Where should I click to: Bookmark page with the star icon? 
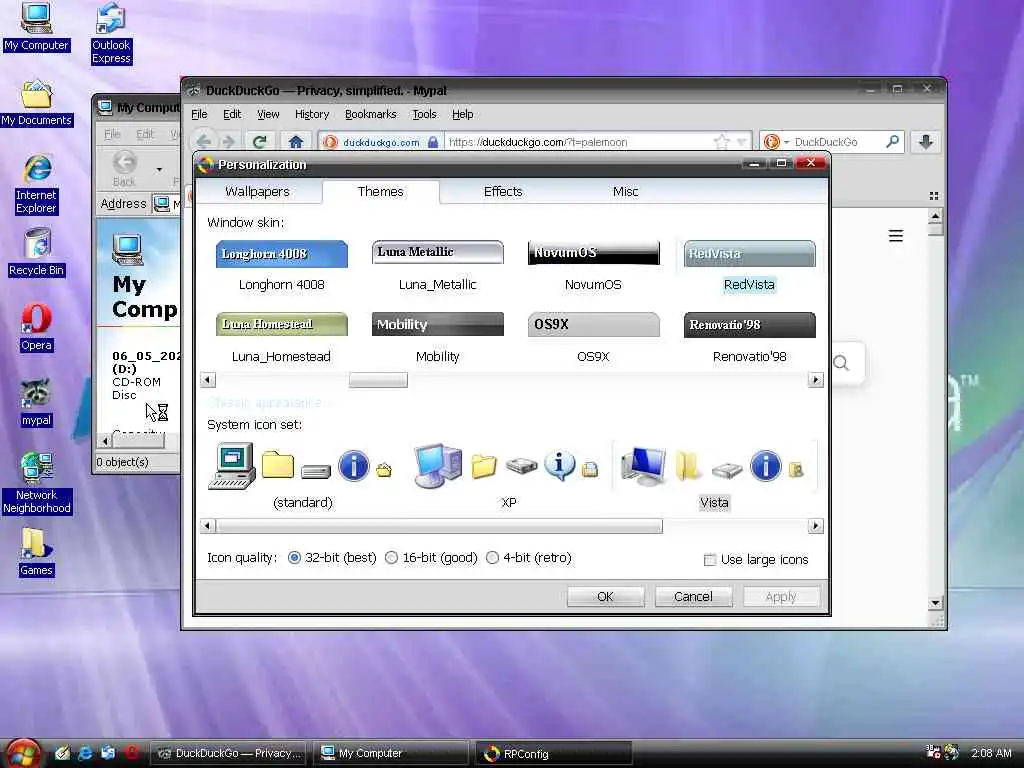click(721, 142)
